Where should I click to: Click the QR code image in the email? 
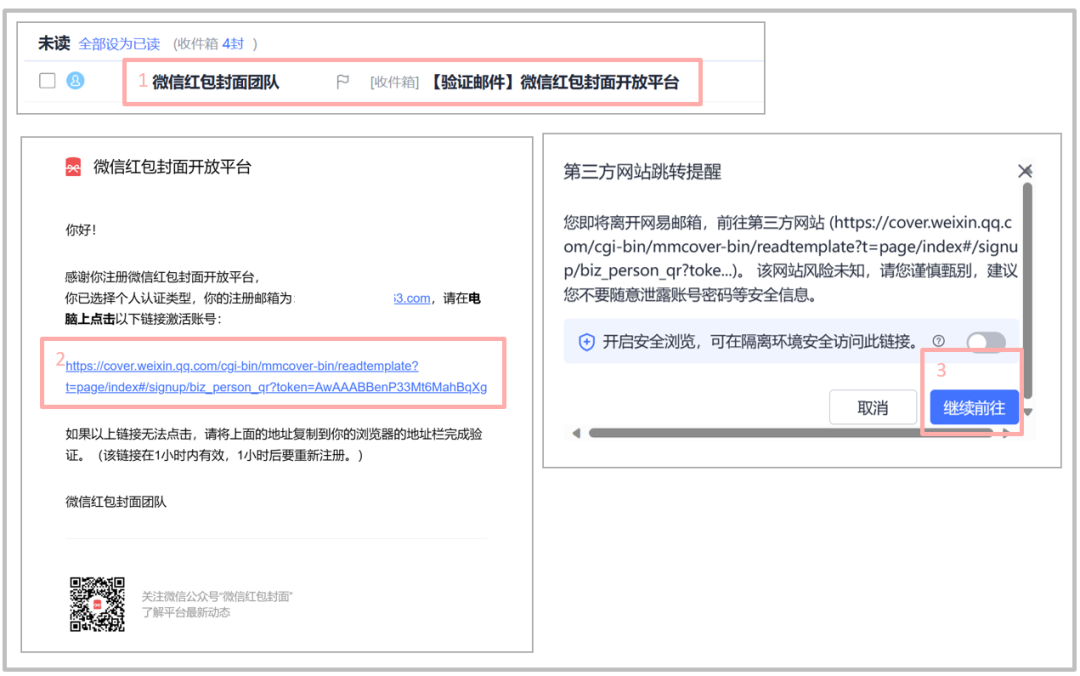tap(97, 604)
